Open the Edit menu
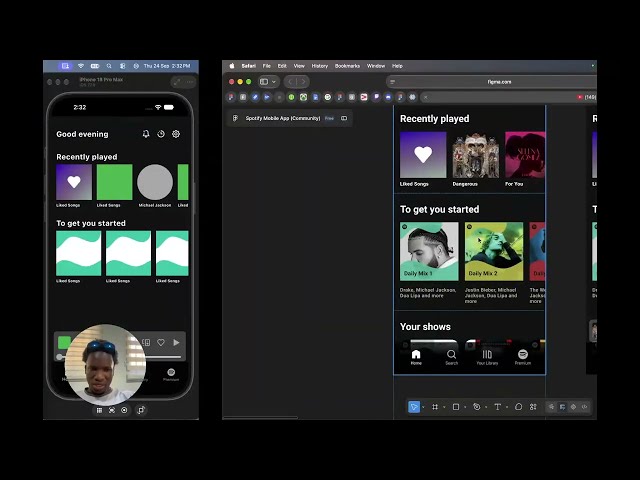This screenshot has width=640, height=480. (x=282, y=66)
